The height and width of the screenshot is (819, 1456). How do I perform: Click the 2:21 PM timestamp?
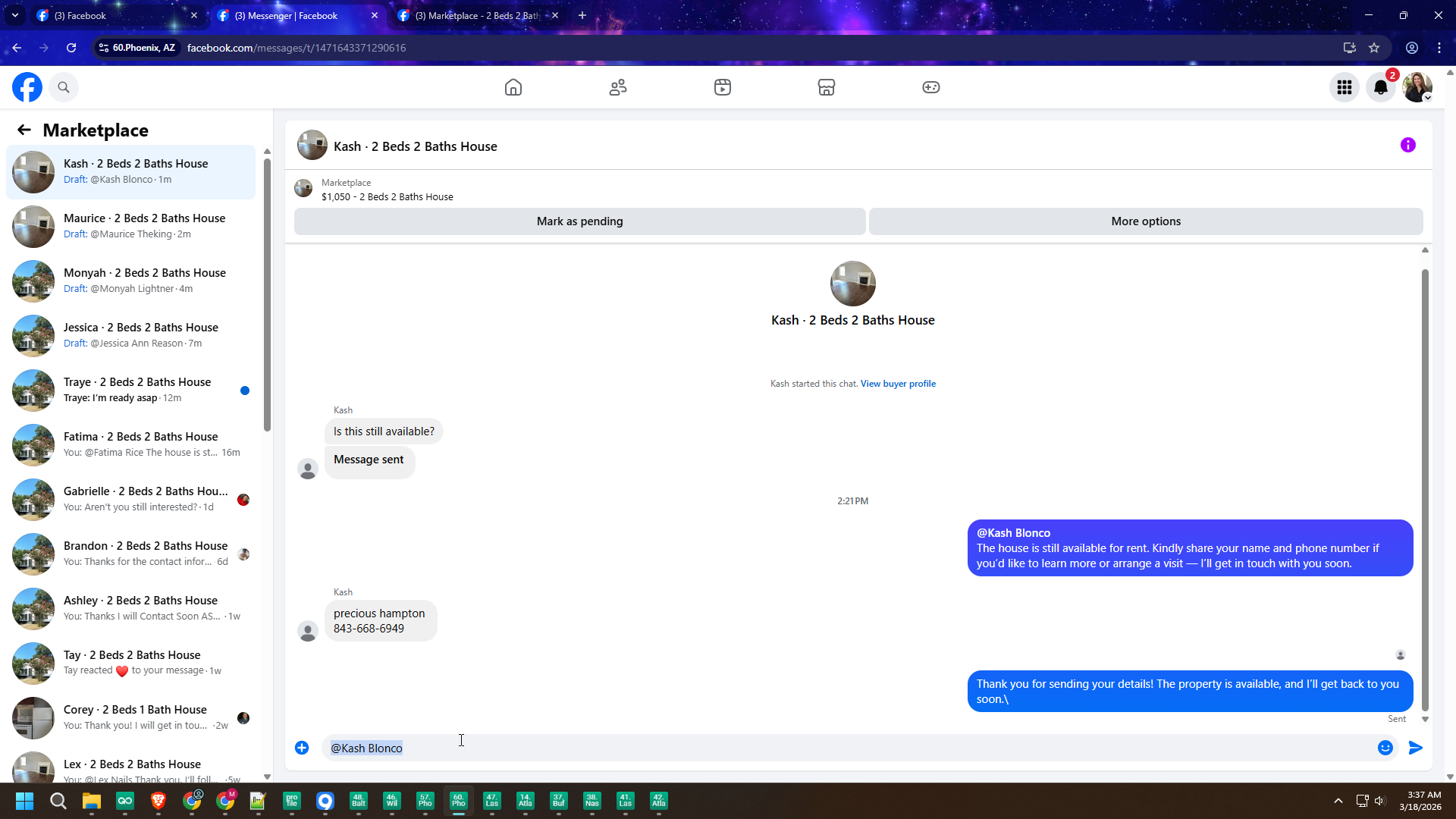tap(853, 501)
